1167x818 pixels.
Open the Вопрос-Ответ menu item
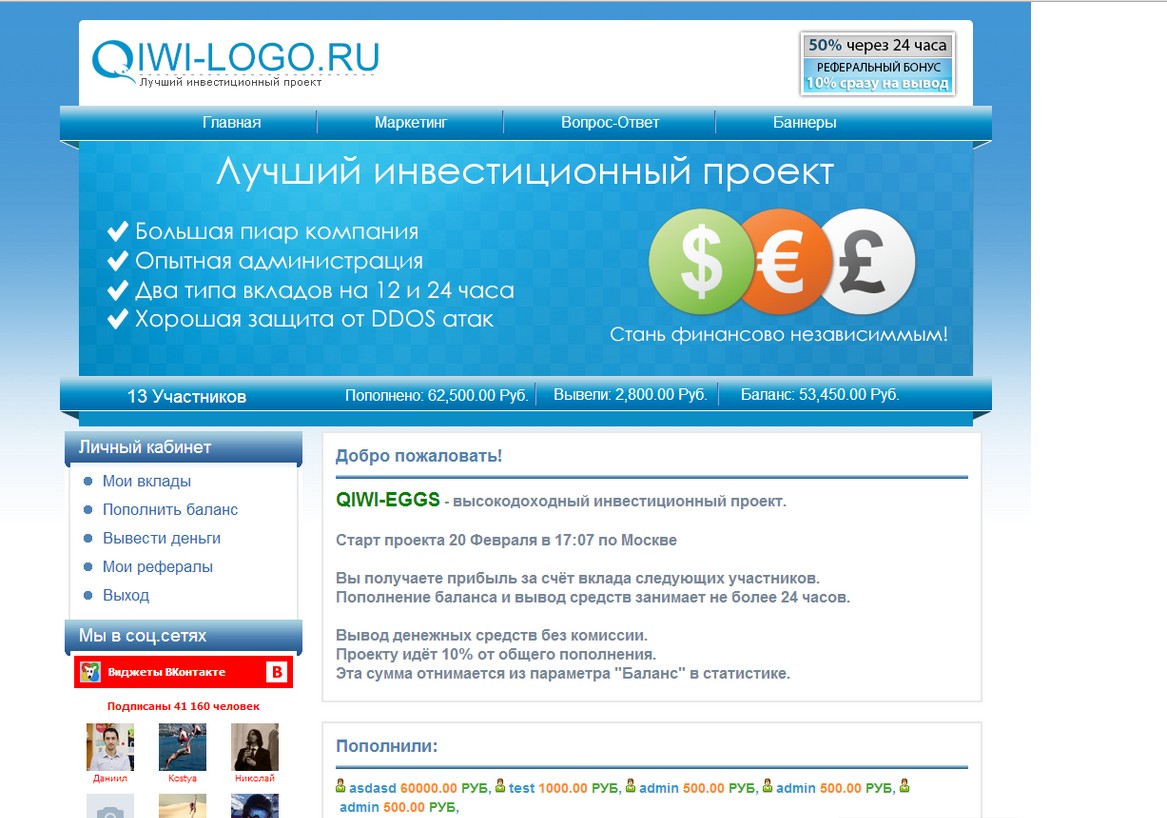pyautogui.click(x=610, y=123)
